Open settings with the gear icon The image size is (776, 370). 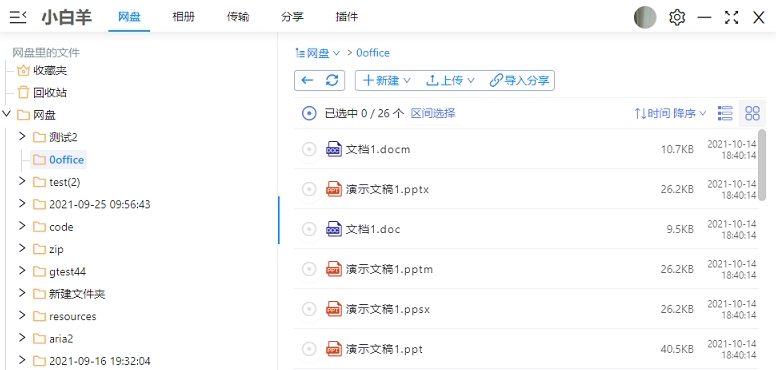coord(677,18)
